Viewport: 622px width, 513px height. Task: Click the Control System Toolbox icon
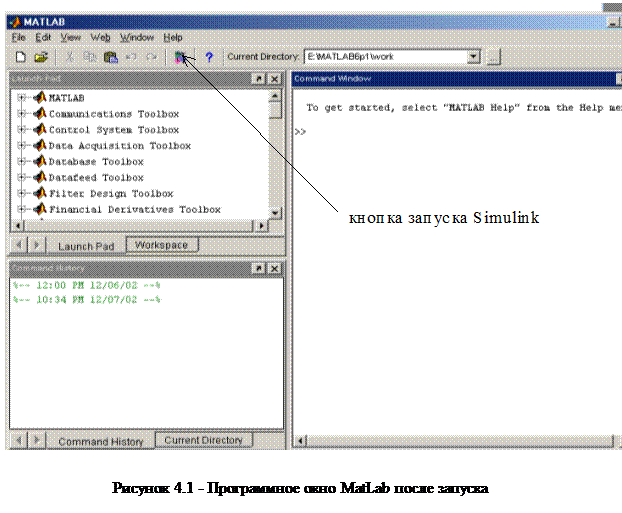40,129
